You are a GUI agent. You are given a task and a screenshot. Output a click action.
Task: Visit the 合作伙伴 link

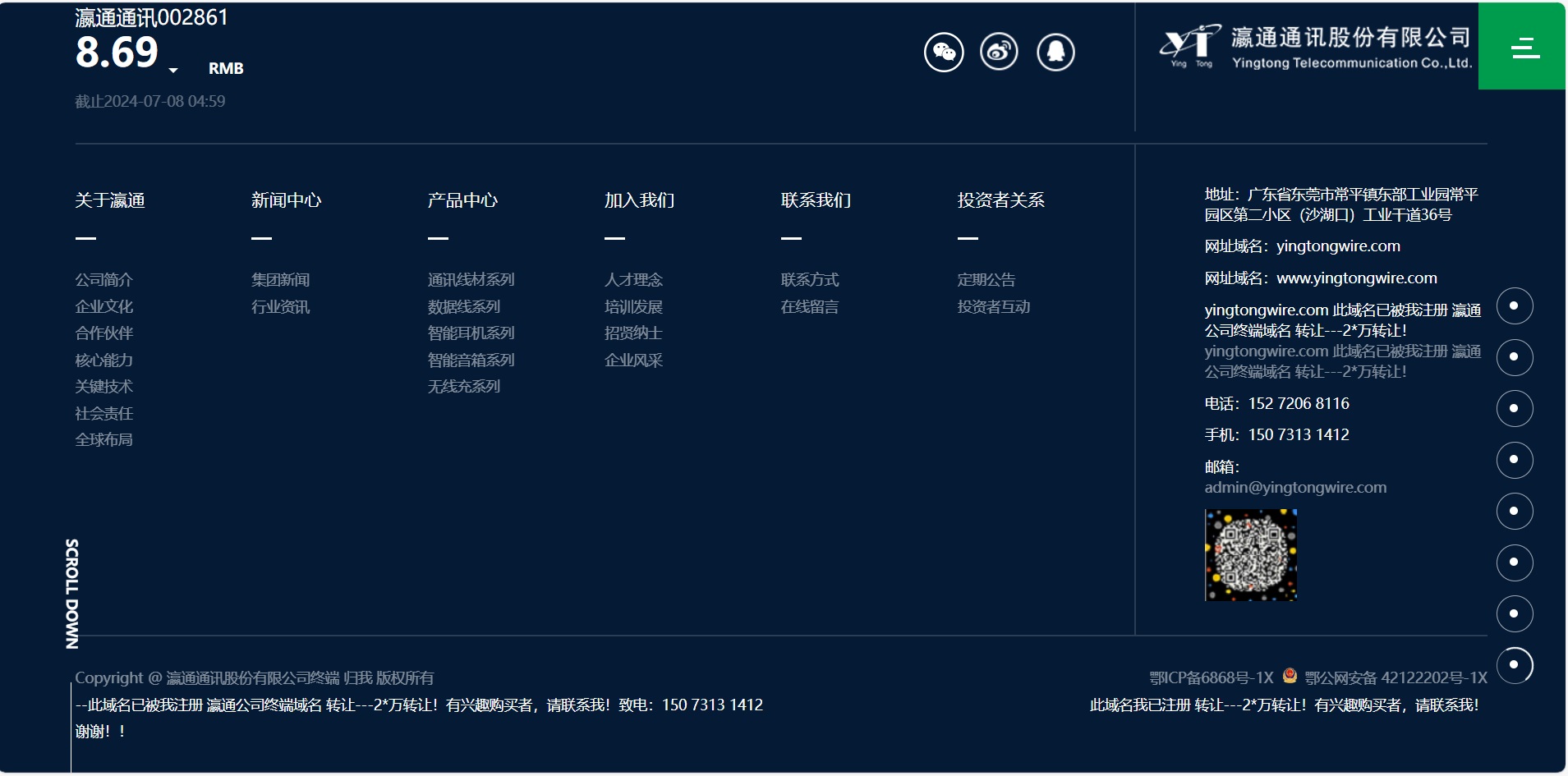pyautogui.click(x=103, y=333)
